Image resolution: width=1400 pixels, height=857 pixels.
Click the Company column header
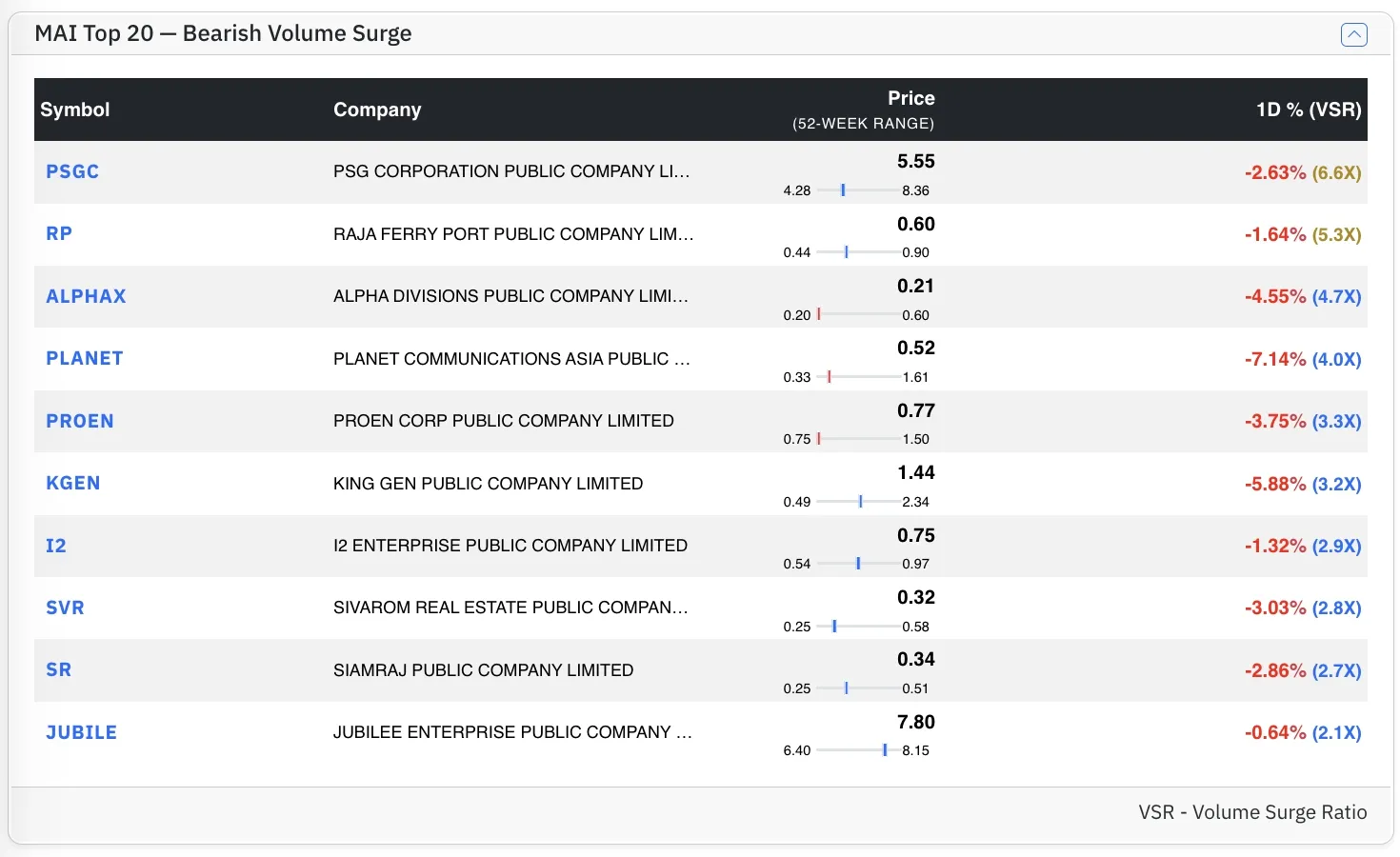coord(377,110)
